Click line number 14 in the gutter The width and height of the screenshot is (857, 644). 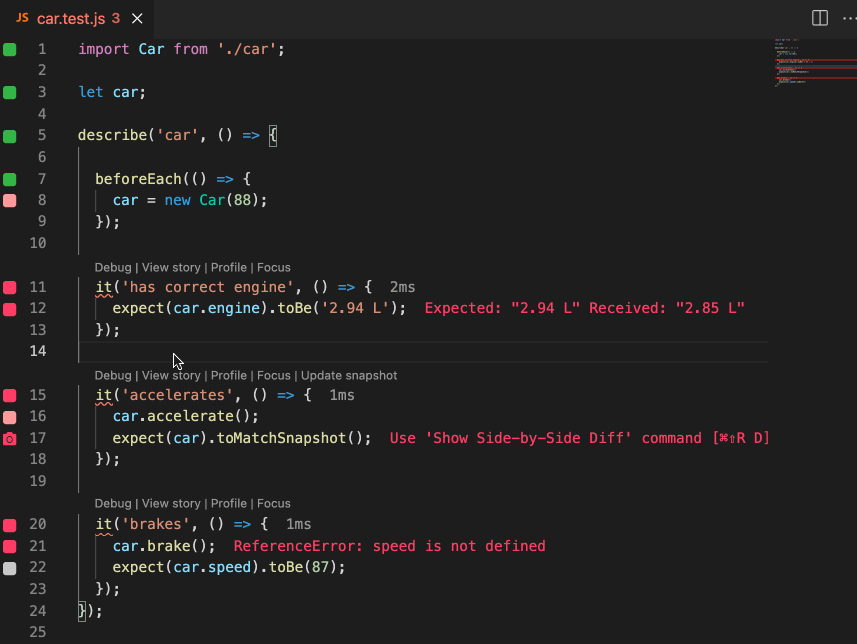(38, 351)
